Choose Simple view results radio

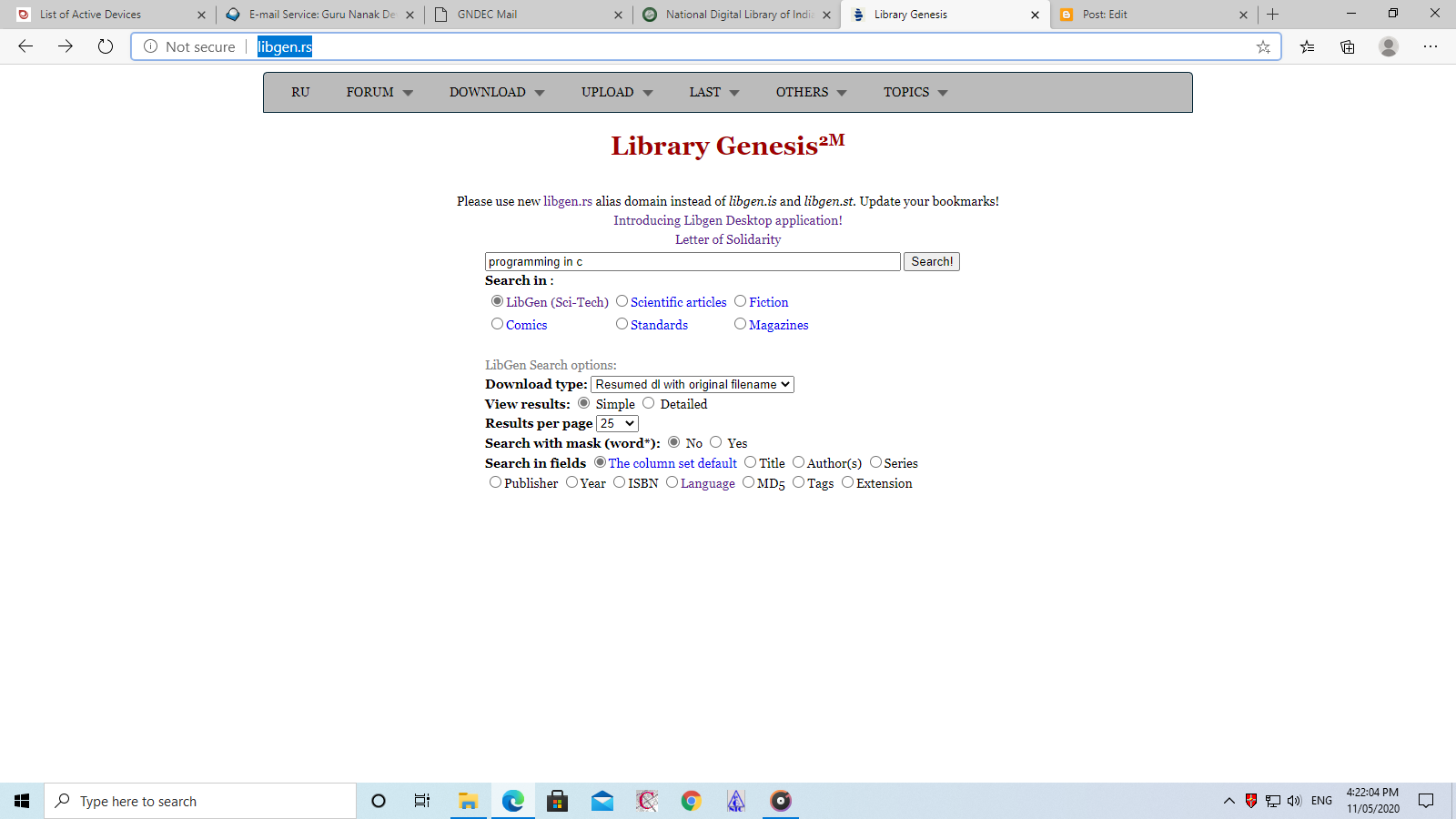[583, 403]
